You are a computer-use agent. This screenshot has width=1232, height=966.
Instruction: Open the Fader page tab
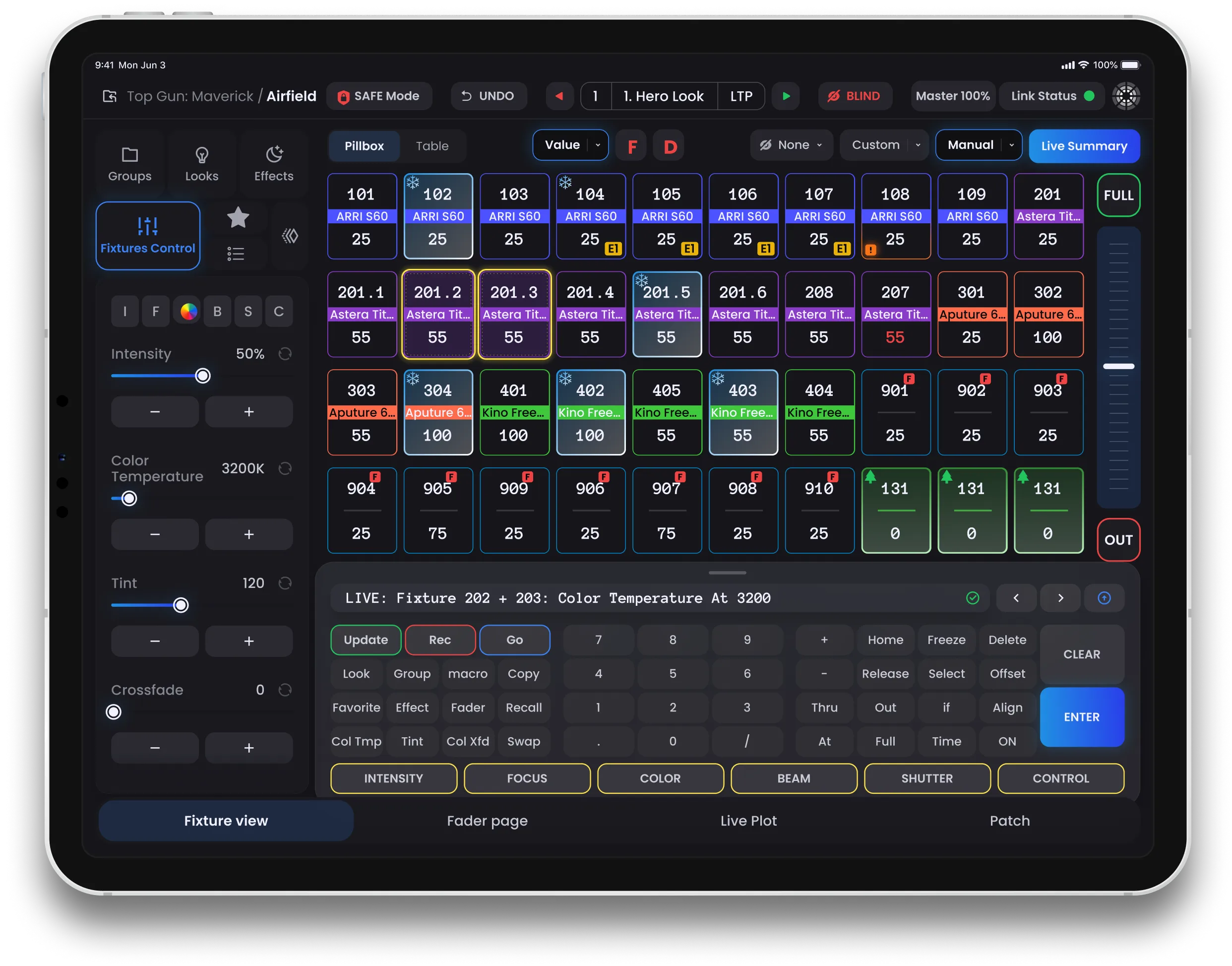(x=487, y=821)
